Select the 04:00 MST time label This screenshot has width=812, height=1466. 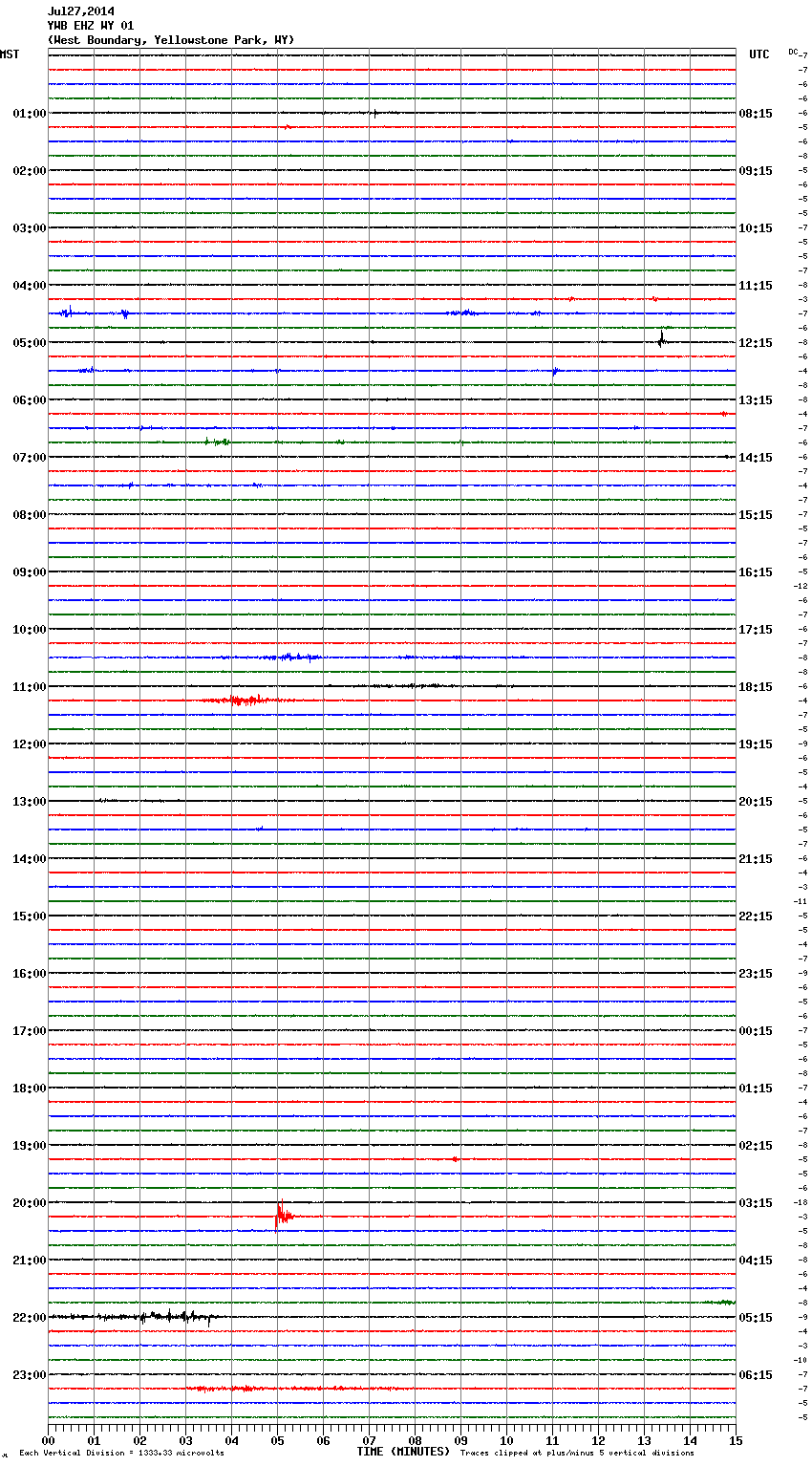30,286
